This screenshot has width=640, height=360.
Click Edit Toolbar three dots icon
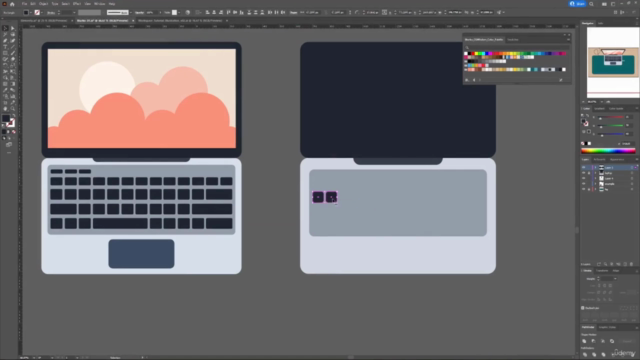click(x=9, y=153)
